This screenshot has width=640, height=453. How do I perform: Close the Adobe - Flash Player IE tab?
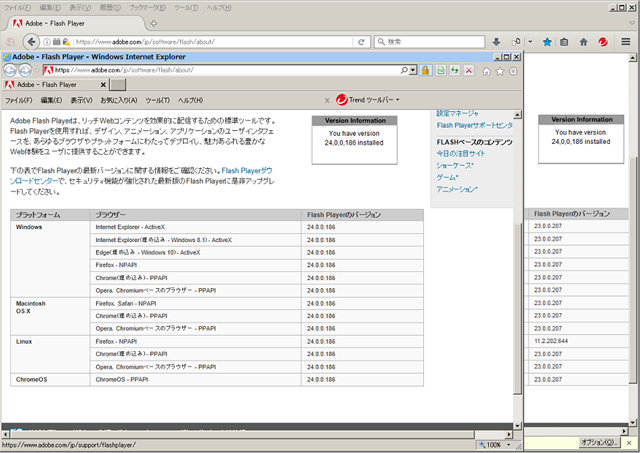(x=103, y=85)
